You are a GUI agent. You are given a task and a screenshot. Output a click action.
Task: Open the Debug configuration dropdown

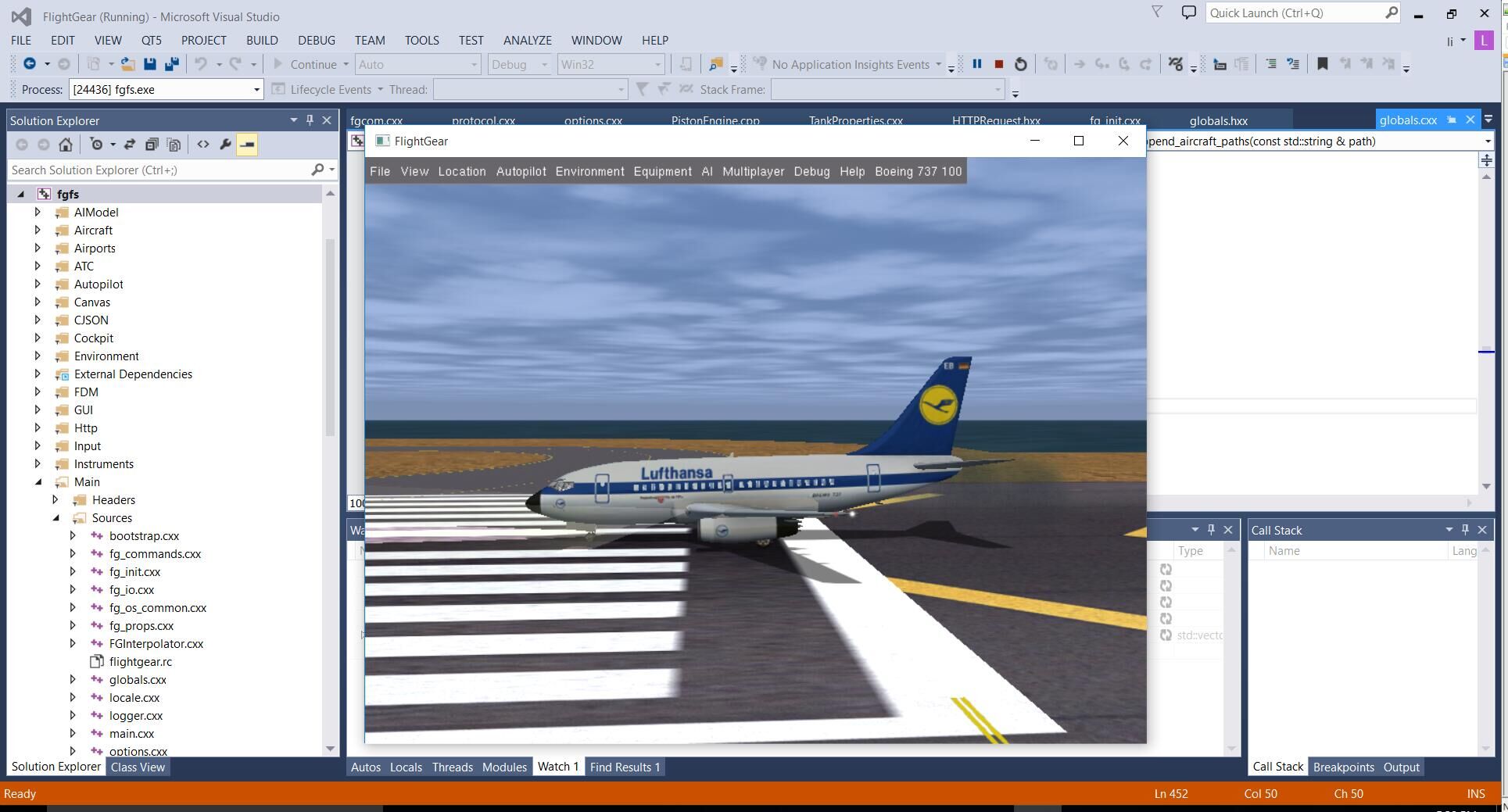[519, 65]
